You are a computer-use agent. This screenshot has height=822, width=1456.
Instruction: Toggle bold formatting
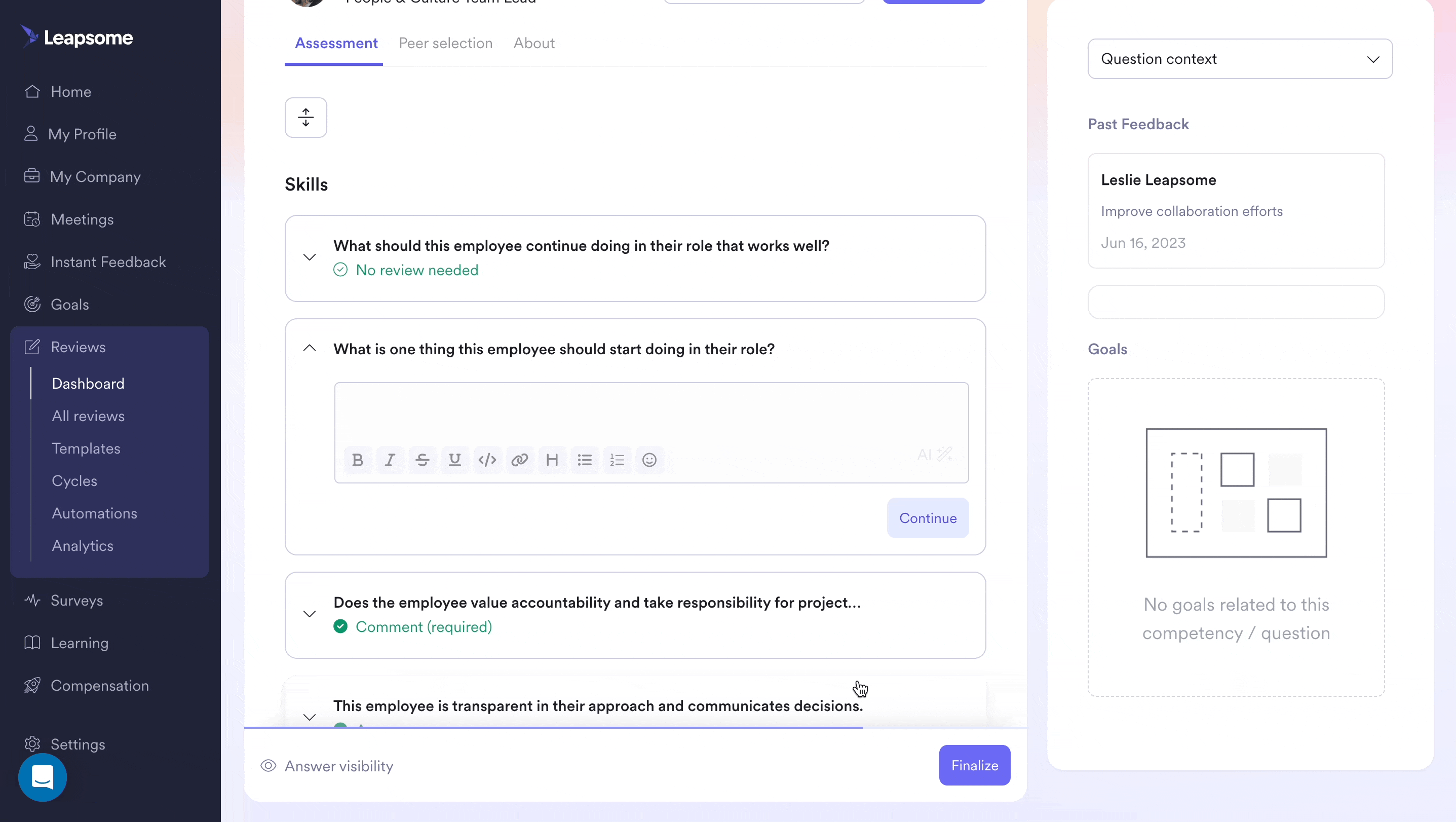click(357, 460)
